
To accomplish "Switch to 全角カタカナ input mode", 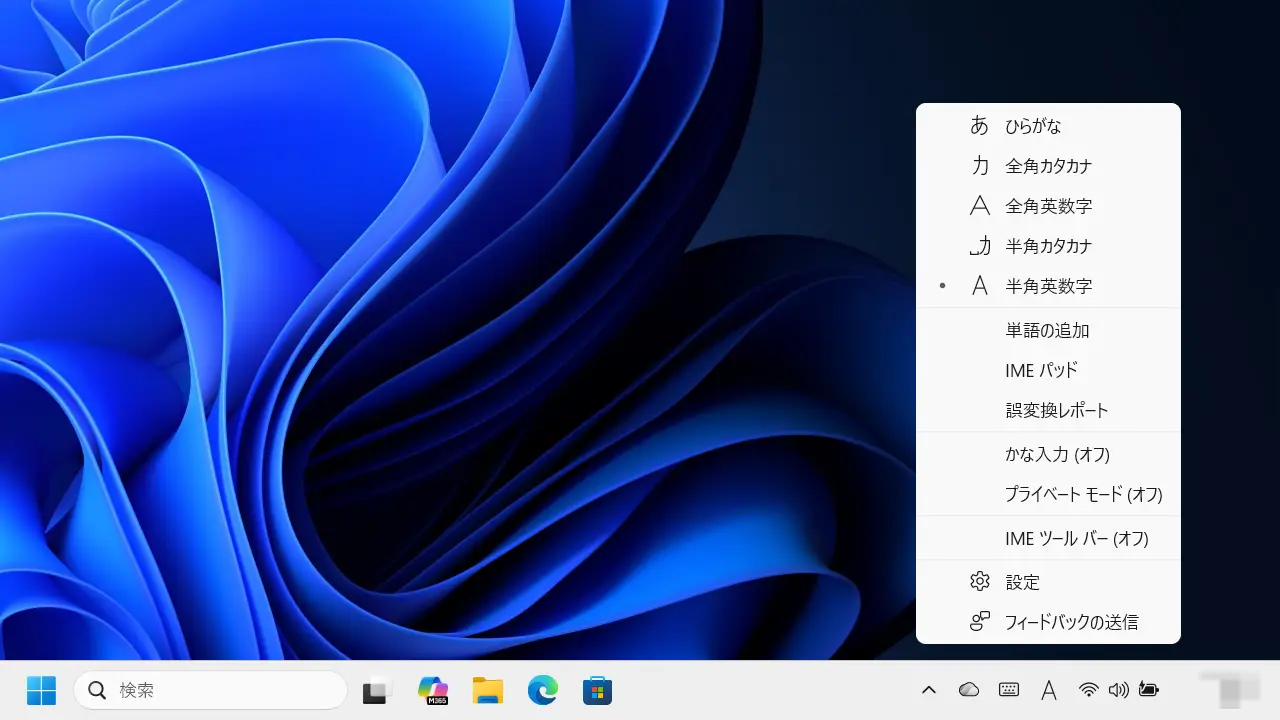I will [x=1048, y=166].
